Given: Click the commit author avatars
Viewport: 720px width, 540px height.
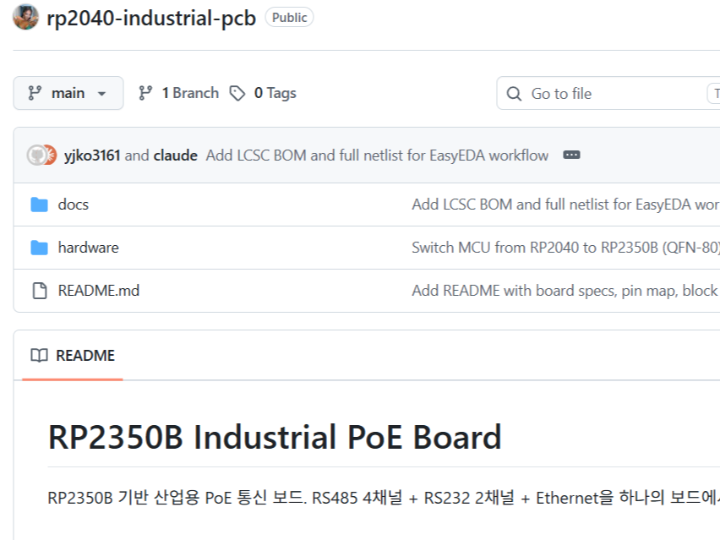Looking at the screenshot, I should [42, 155].
